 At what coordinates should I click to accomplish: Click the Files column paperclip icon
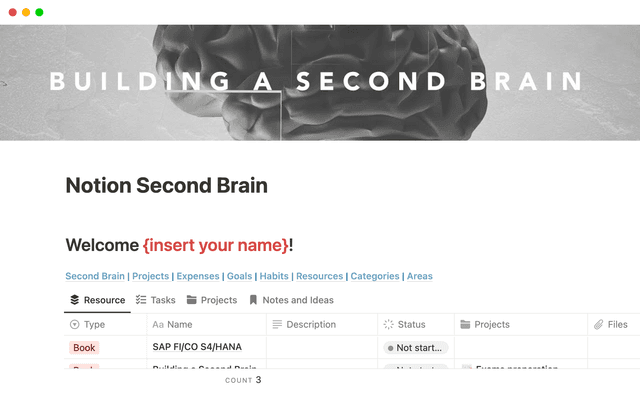tap(598, 325)
